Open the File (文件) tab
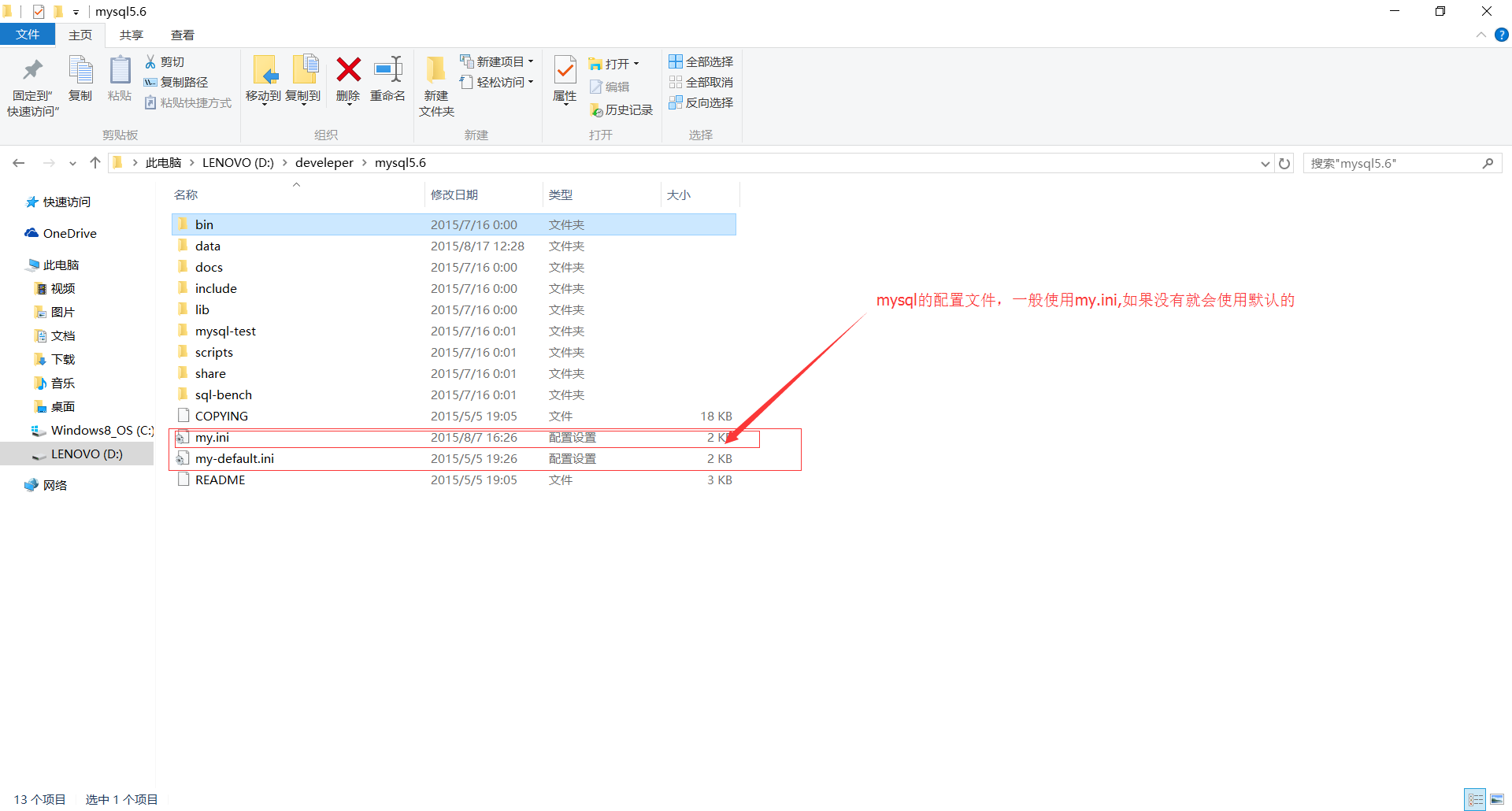The image size is (1512, 811). pos(28,35)
